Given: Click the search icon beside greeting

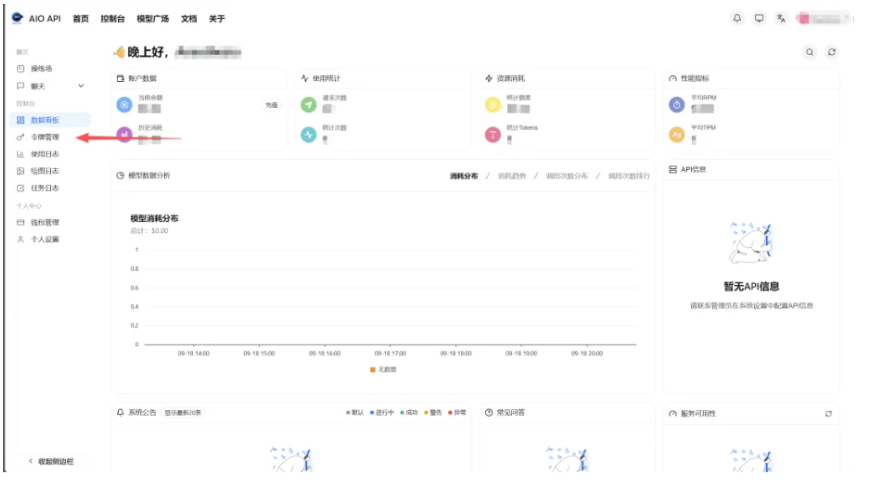Looking at the screenshot, I should 810,52.
